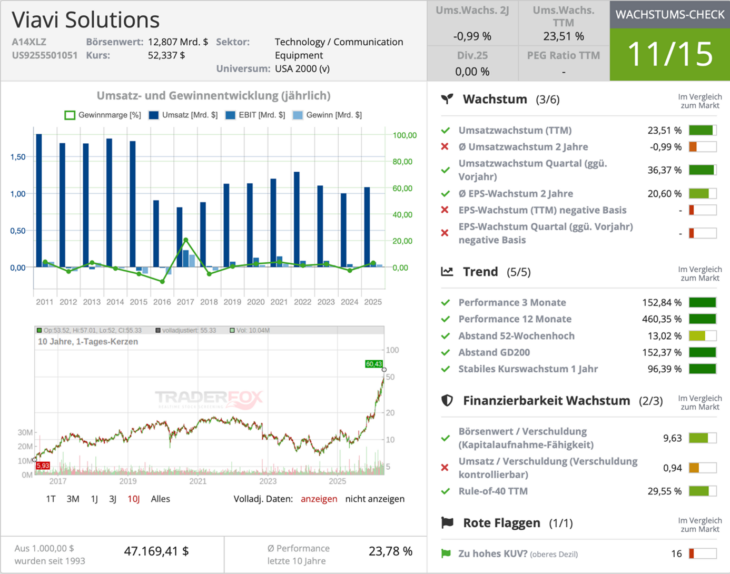Click checkmark beside Abstand GD200
Image resolution: width=730 pixels, height=574 pixels.
pyautogui.click(x=446, y=352)
